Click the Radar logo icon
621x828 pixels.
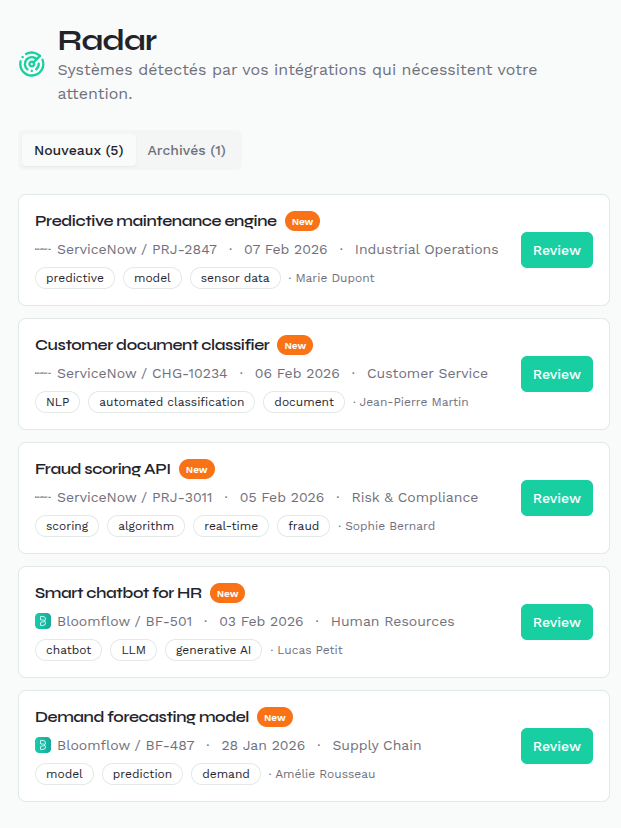31,63
